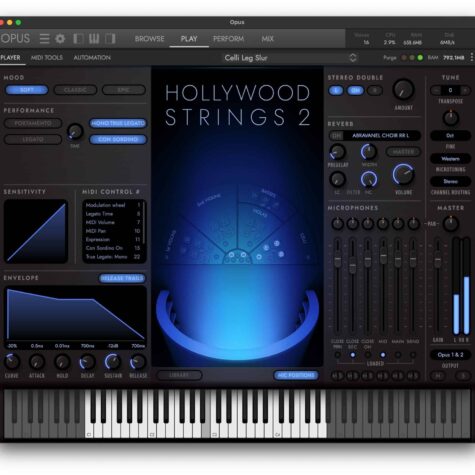Decrease Transpose with the minus stepper
The height and width of the screenshot is (475, 475).
click(x=436, y=90)
